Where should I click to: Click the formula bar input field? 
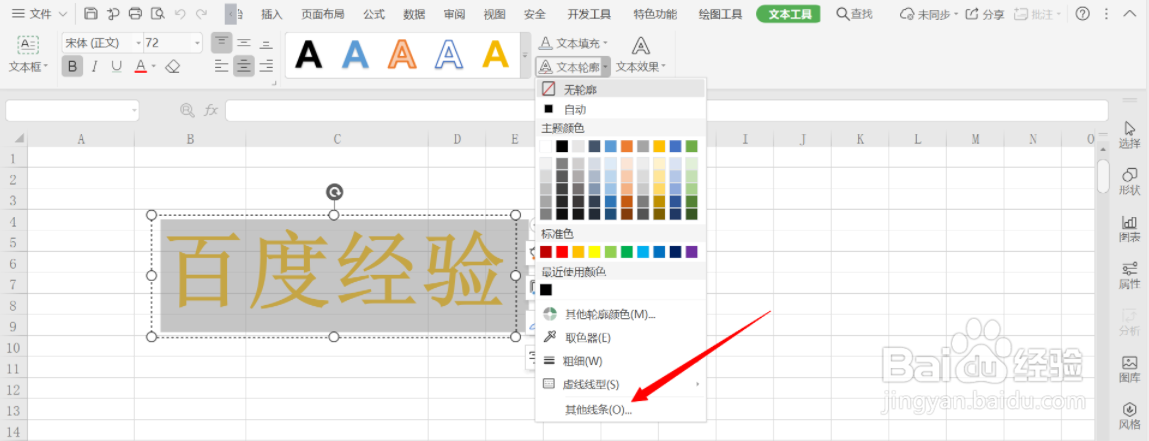pos(667,111)
